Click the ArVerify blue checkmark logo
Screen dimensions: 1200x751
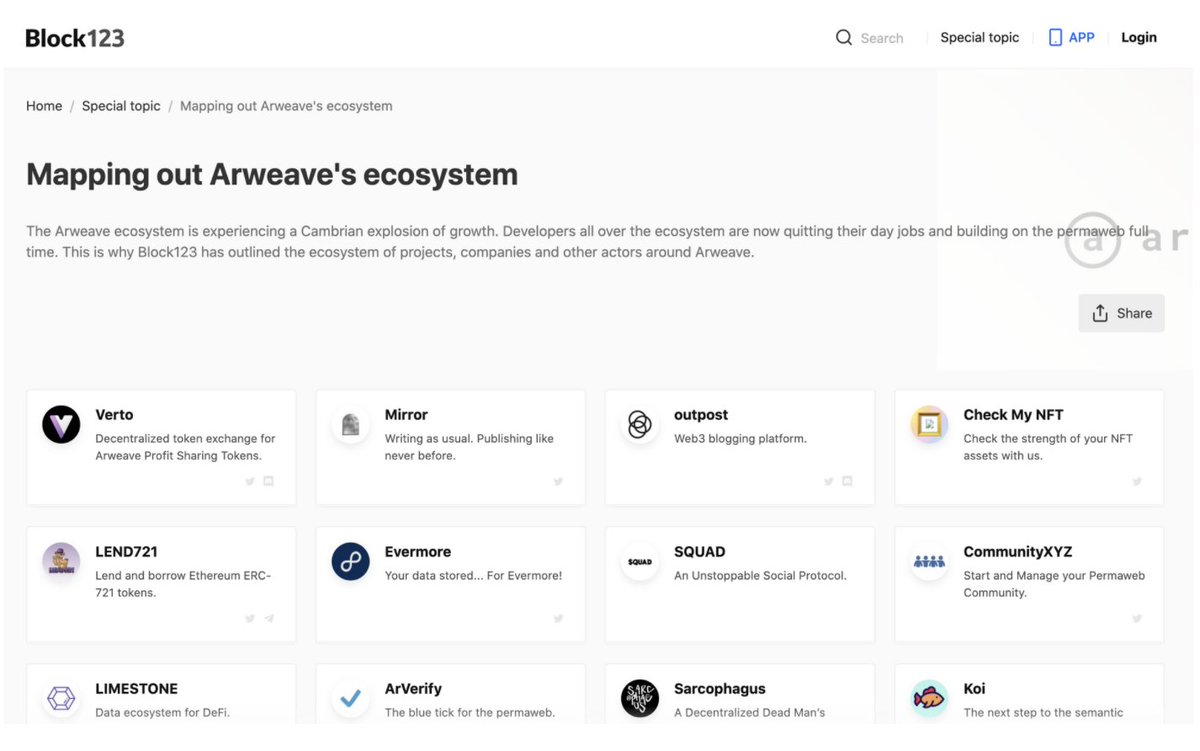(x=350, y=699)
